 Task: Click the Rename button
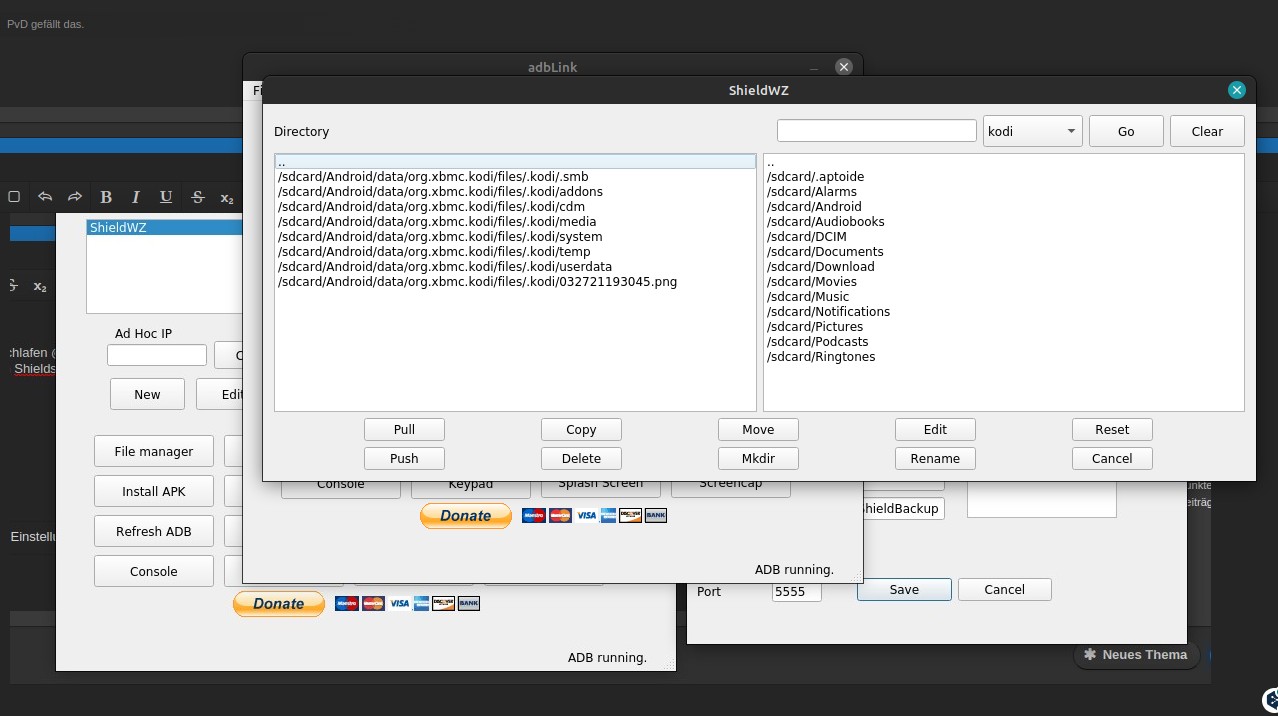tap(935, 458)
